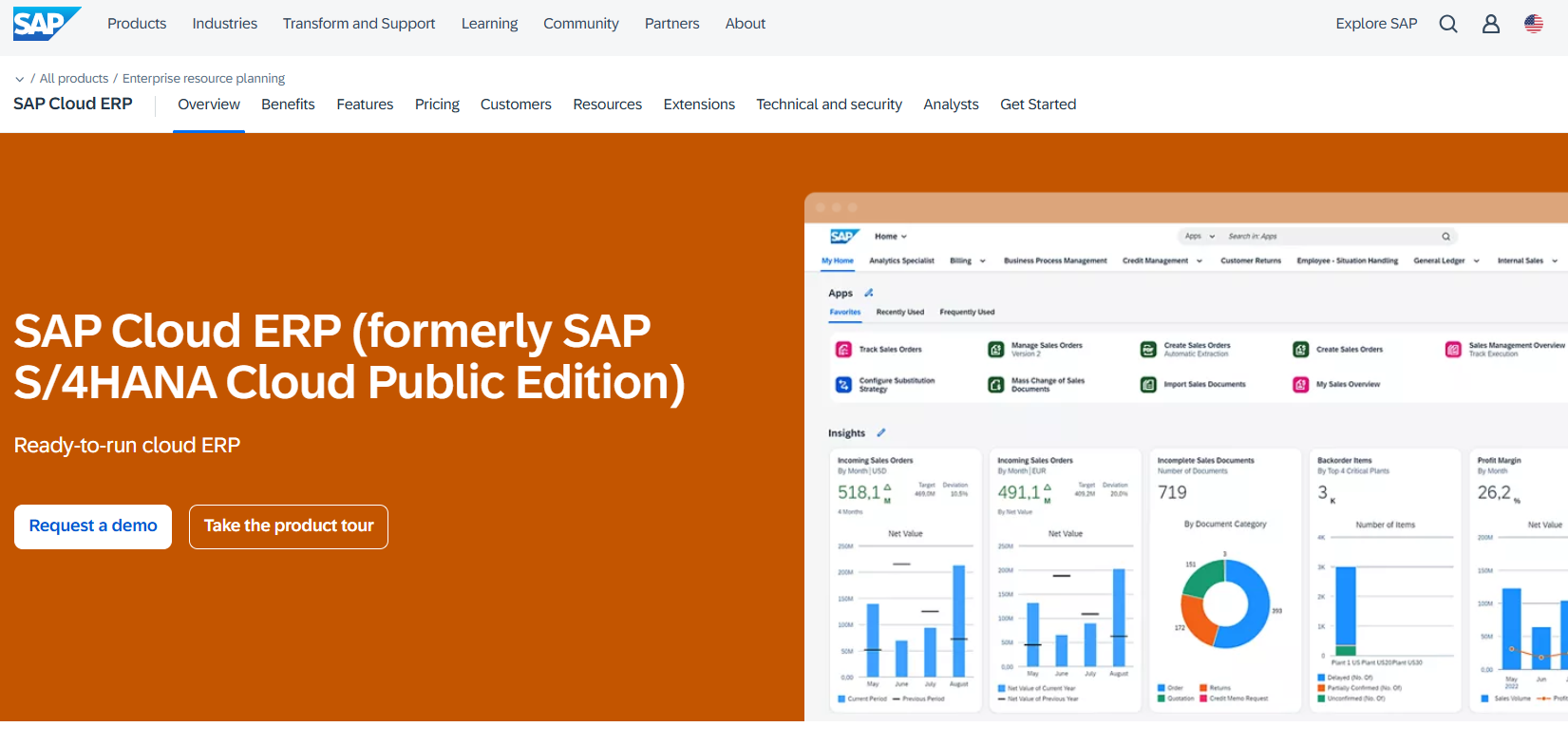Viewport: 1568px width, 746px height.
Task: Click Incoming Sales Orders USD value 518,1
Action: pyautogui.click(x=859, y=492)
